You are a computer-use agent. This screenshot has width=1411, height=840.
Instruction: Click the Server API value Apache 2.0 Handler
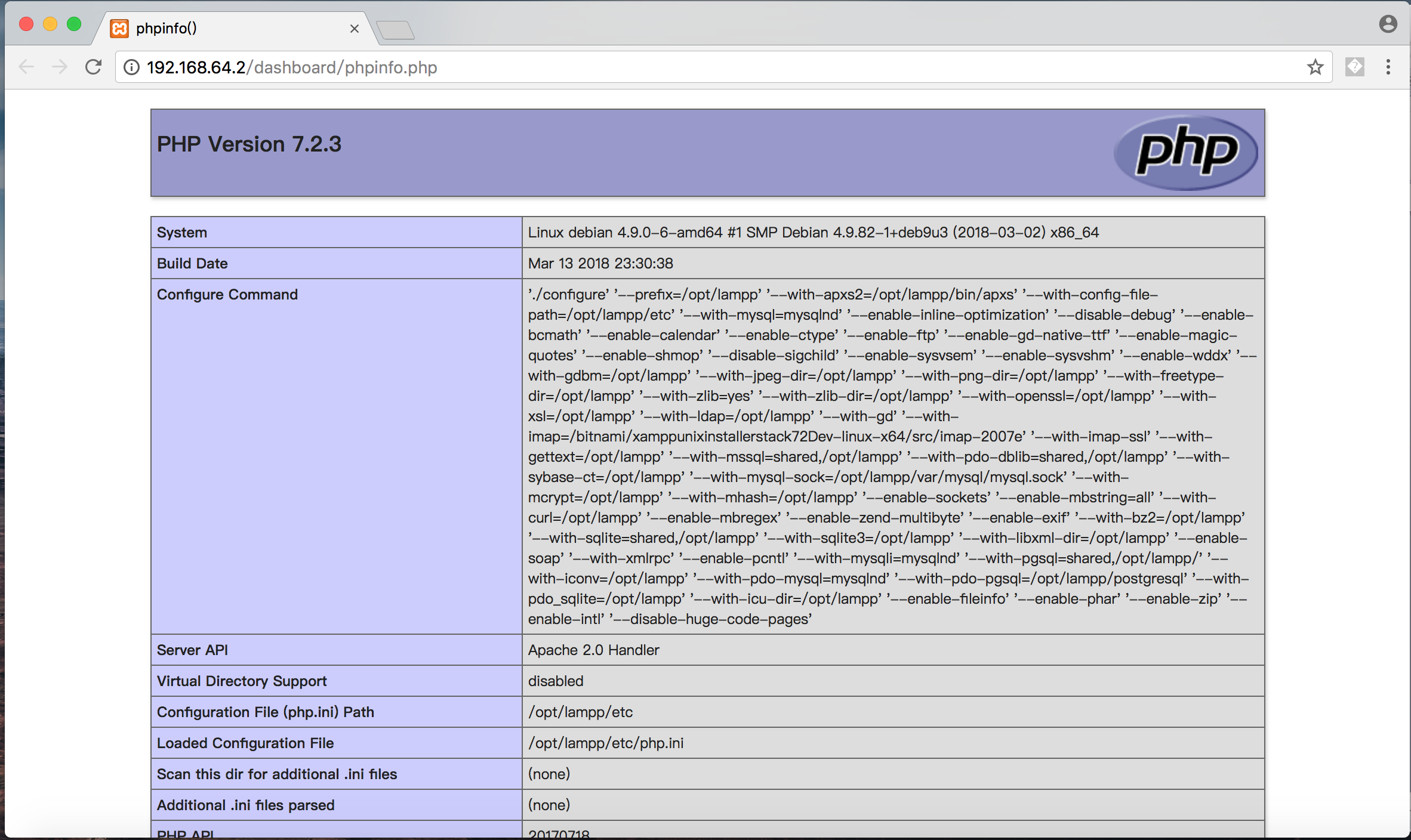[593, 650]
